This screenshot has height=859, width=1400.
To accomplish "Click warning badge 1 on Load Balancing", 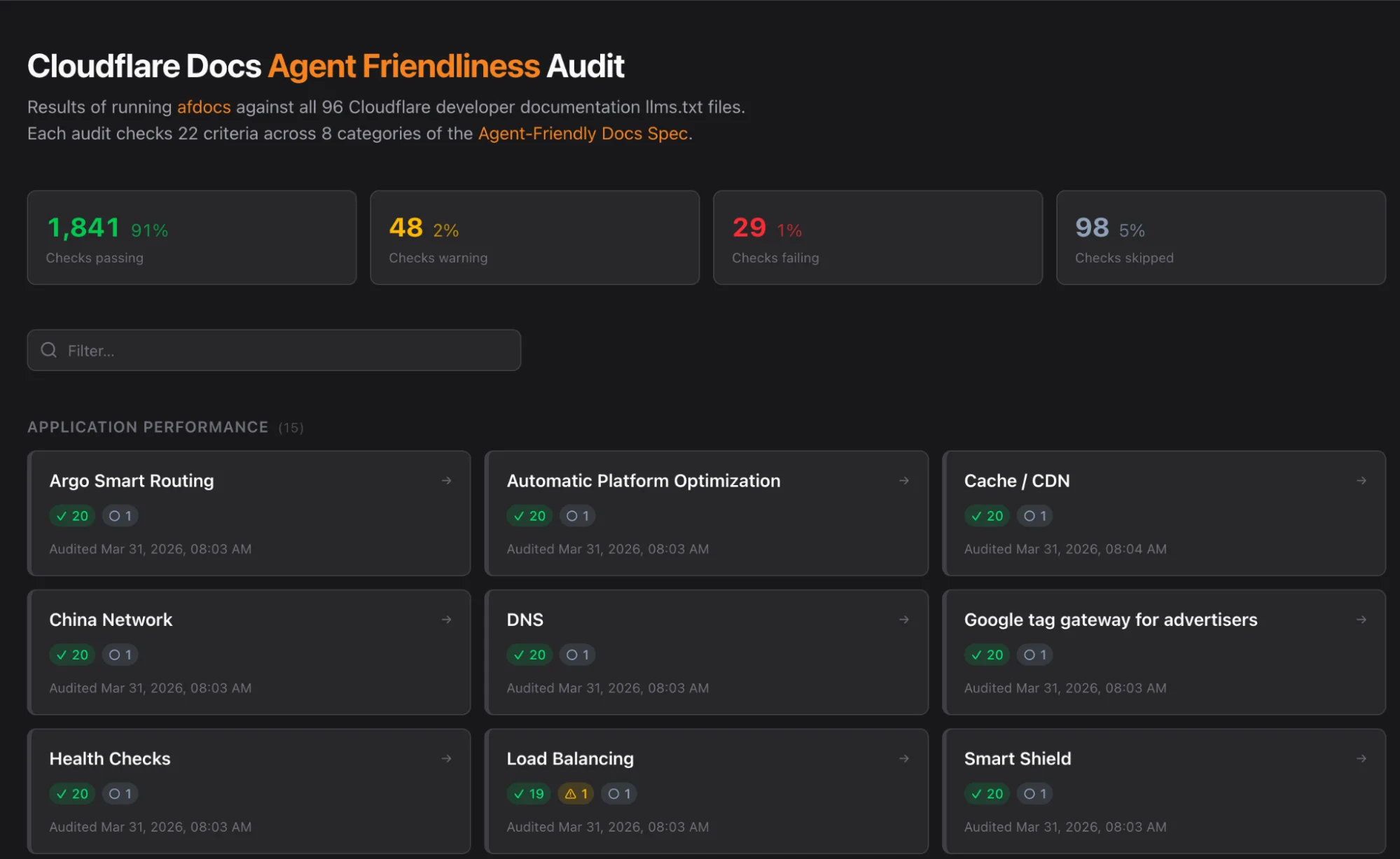I will [576, 794].
